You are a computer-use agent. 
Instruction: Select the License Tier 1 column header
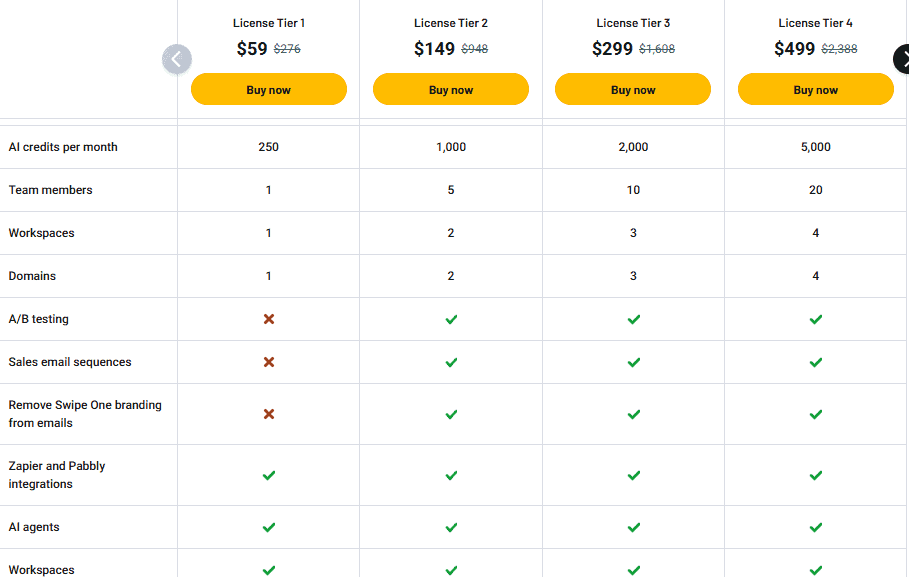[268, 22]
